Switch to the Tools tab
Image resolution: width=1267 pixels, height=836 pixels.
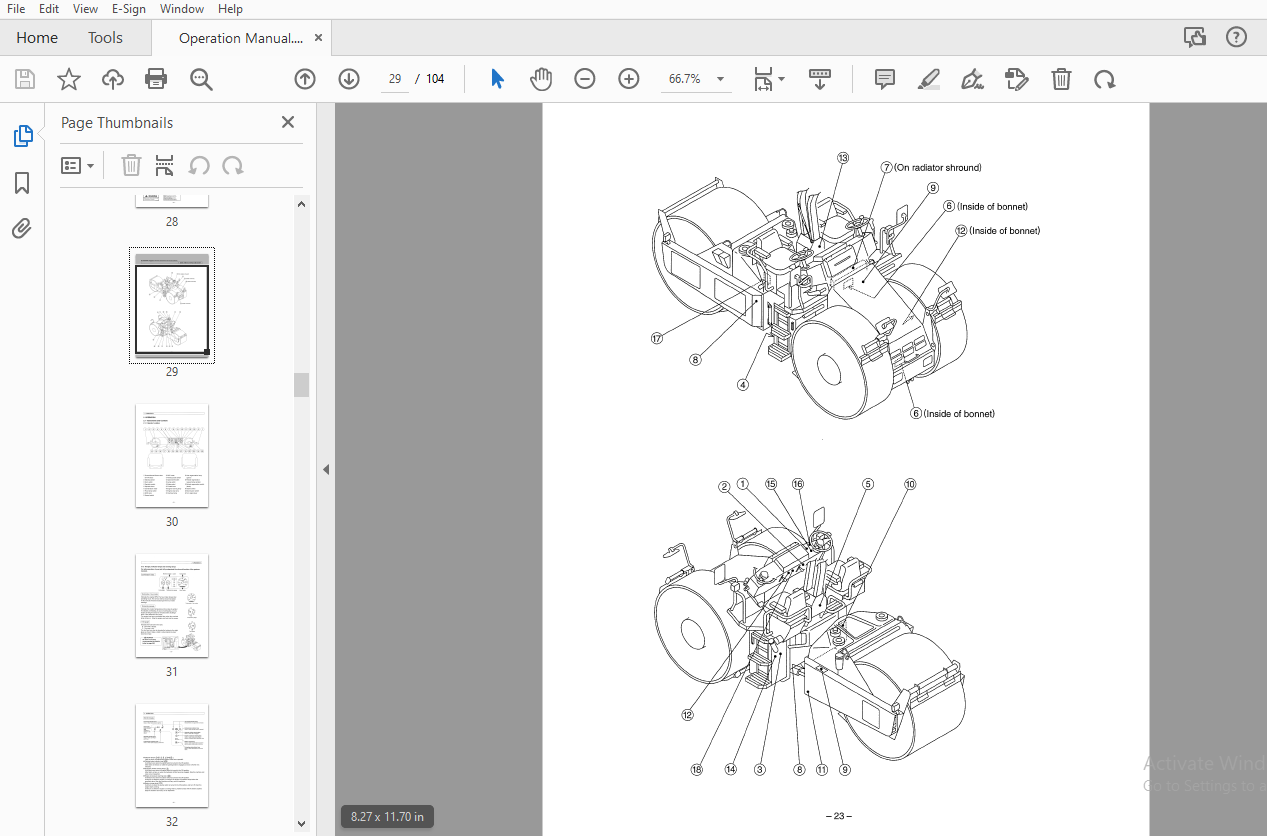pyautogui.click(x=105, y=38)
